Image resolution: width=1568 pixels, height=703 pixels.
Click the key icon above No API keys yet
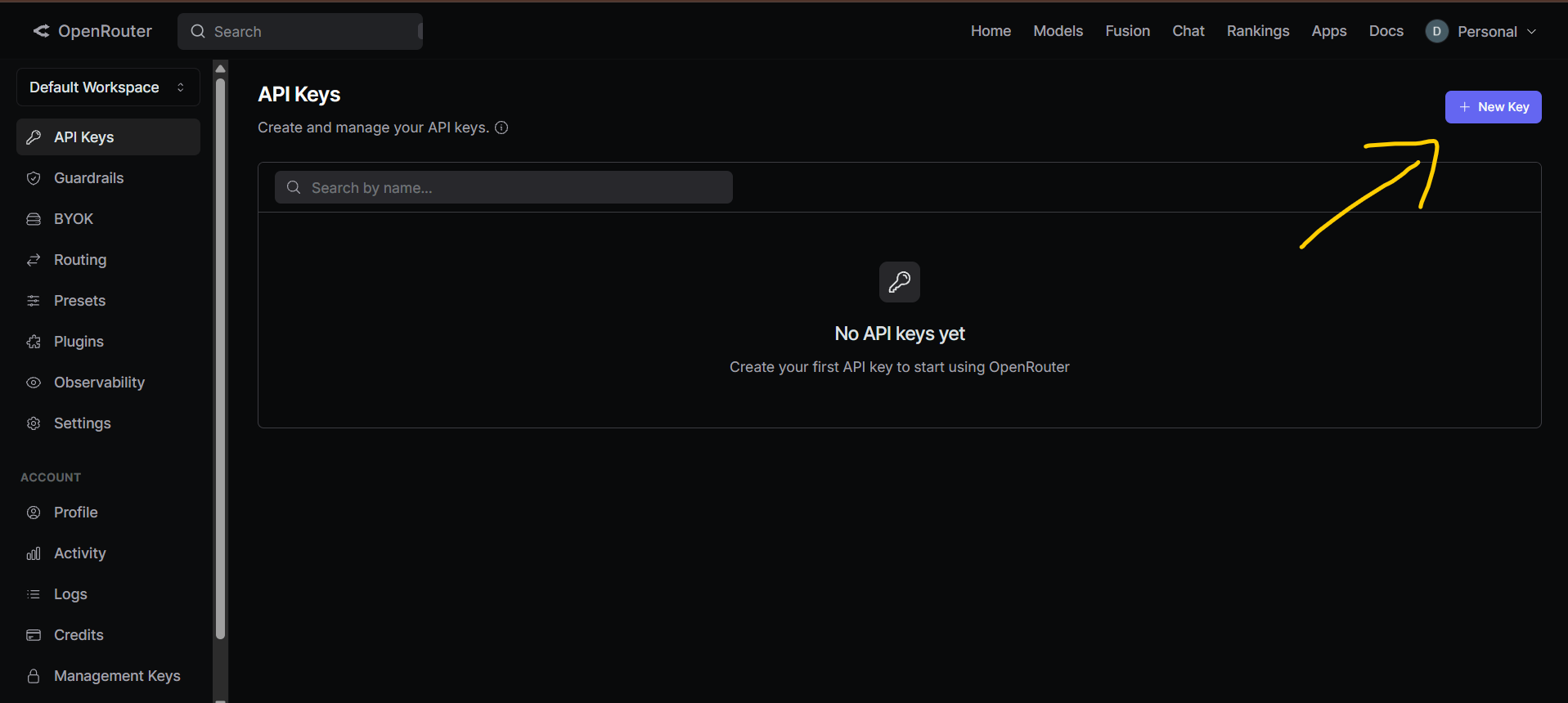pyautogui.click(x=900, y=282)
